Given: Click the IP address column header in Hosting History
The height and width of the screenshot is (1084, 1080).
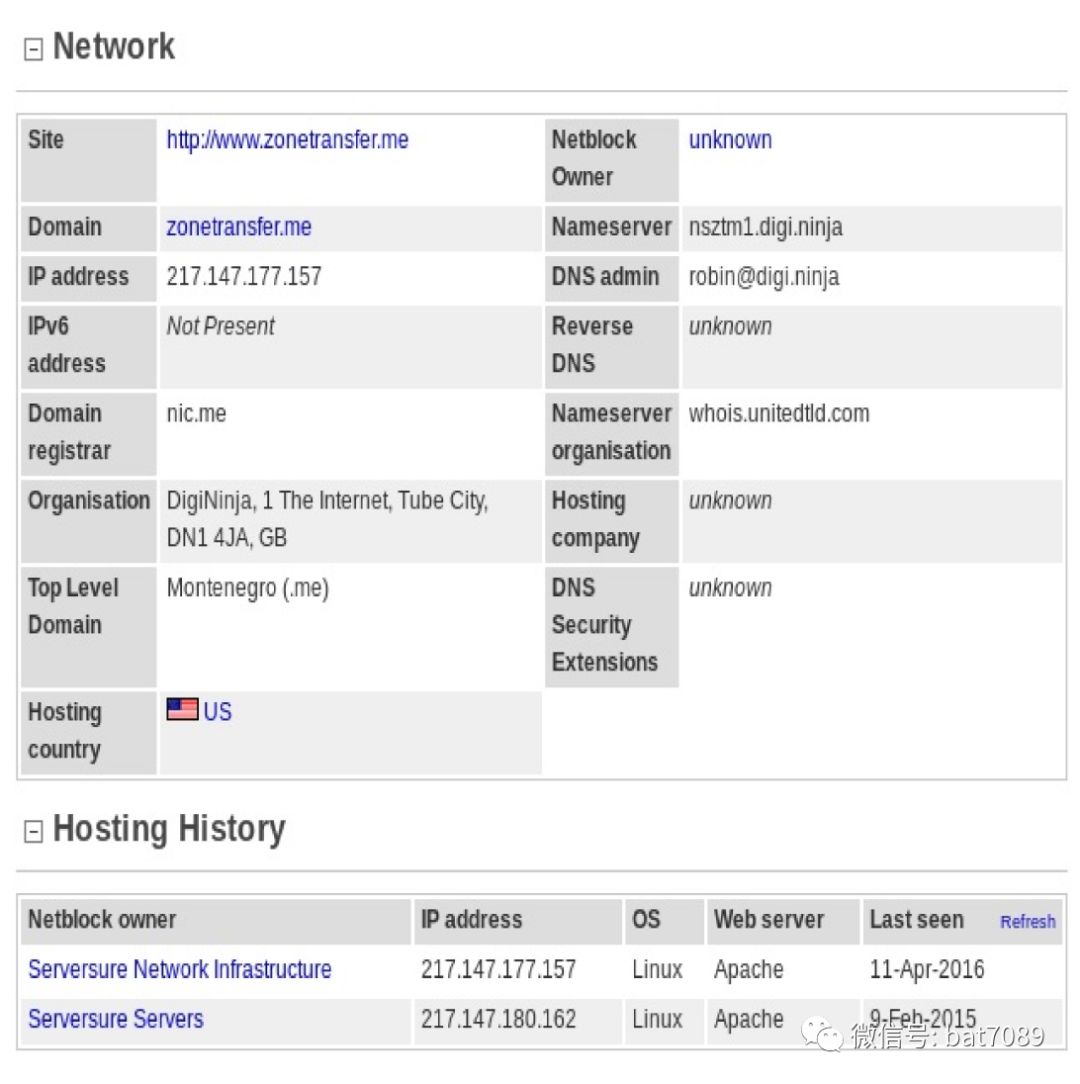Looking at the screenshot, I should 517,921.
